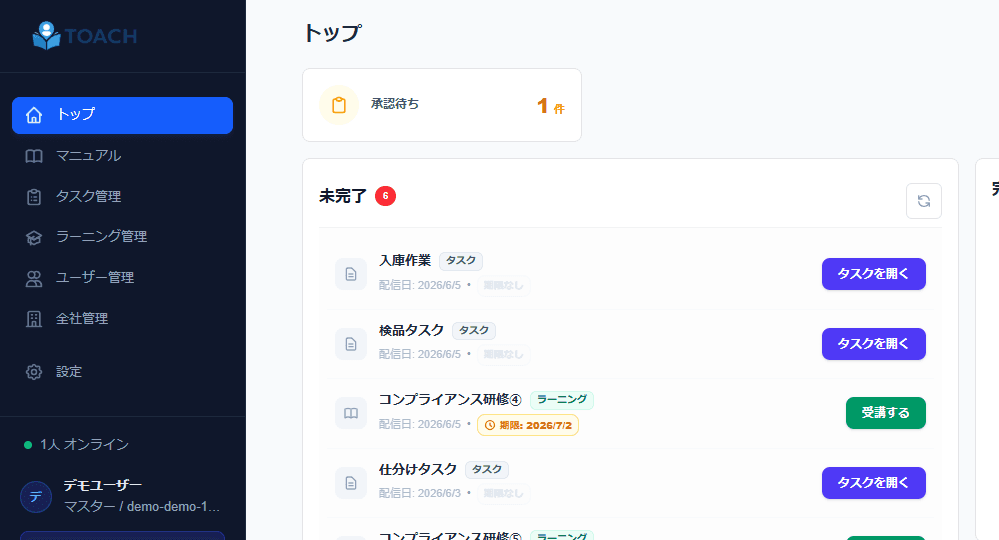Click the gear icon beside 設定

[x=34, y=372]
